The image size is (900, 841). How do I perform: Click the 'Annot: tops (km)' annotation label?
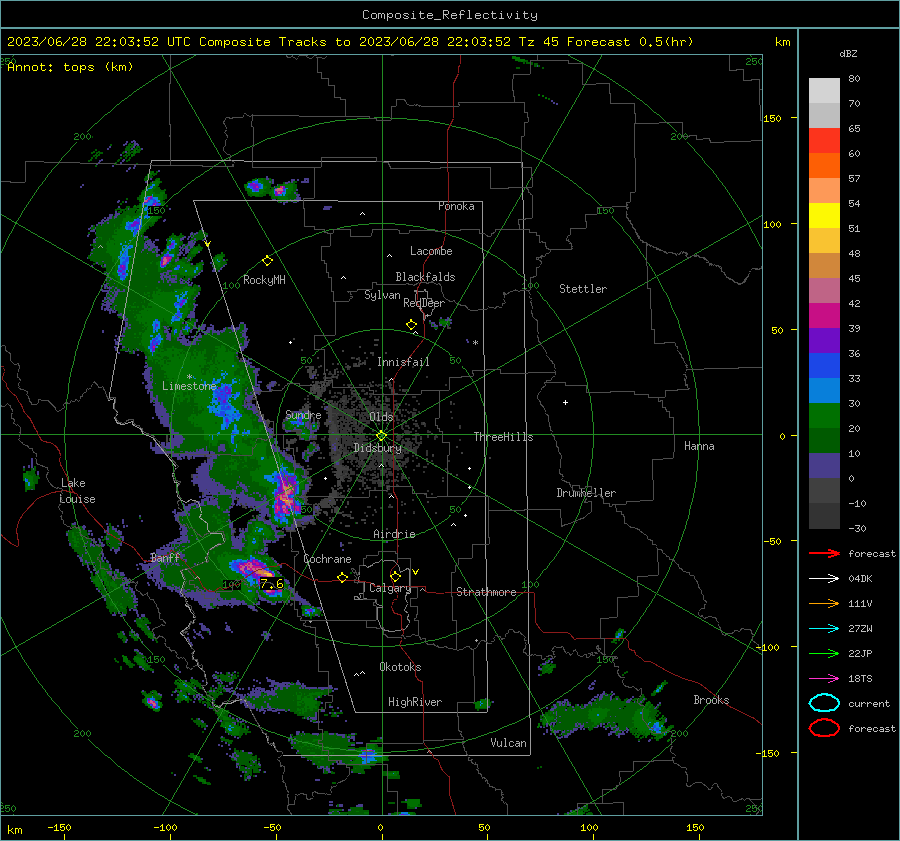click(70, 67)
